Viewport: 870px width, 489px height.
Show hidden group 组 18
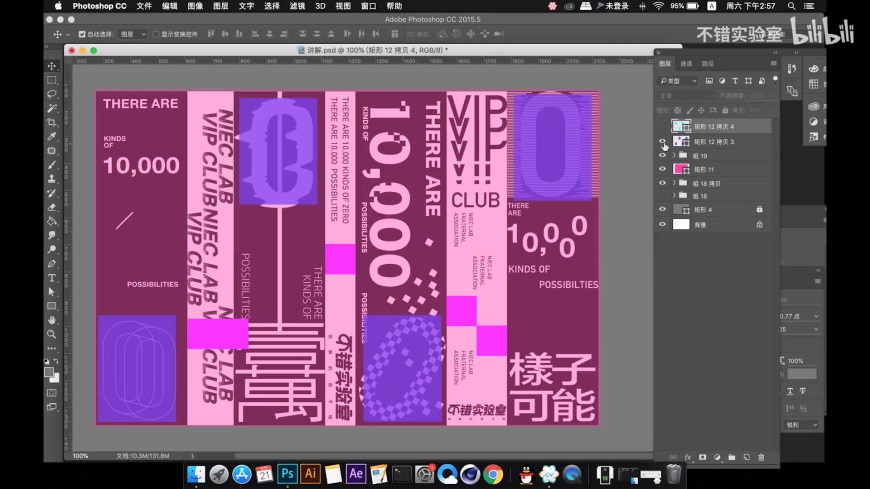coord(662,196)
